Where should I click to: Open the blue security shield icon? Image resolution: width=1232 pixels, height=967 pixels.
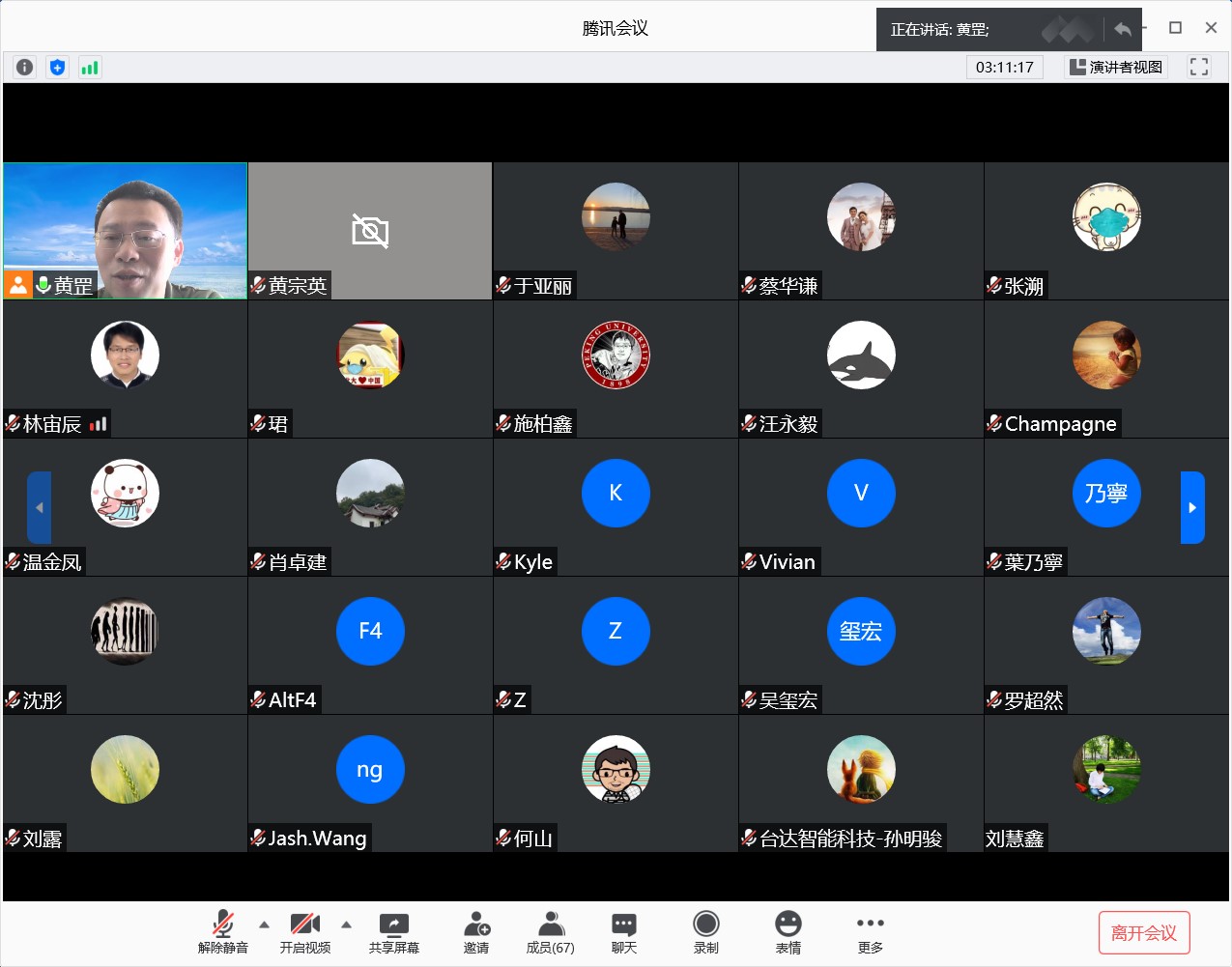[58, 68]
